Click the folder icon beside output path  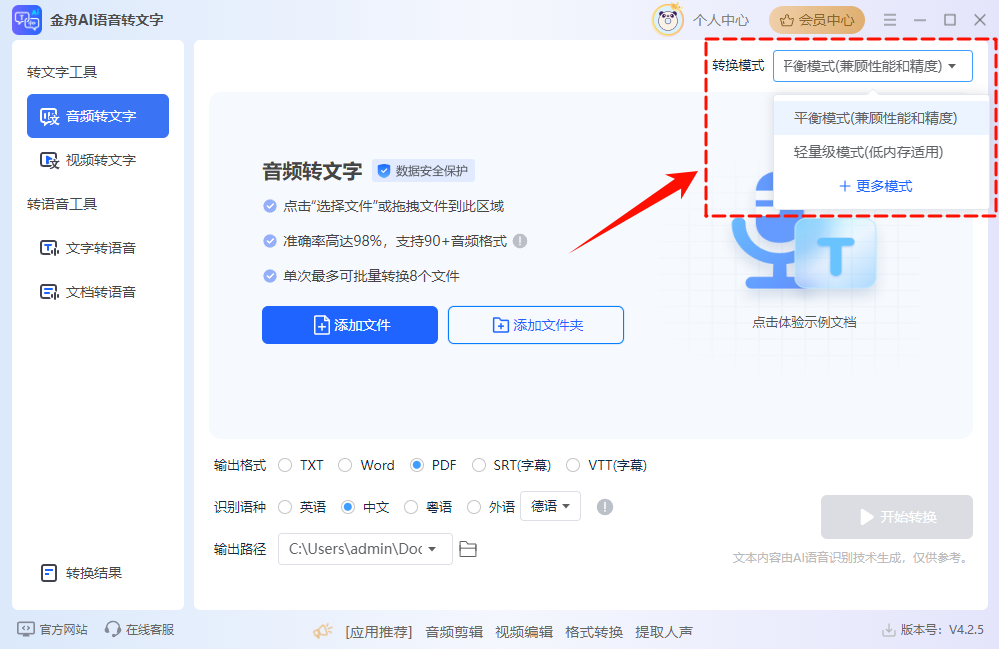[x=468, y=549]
